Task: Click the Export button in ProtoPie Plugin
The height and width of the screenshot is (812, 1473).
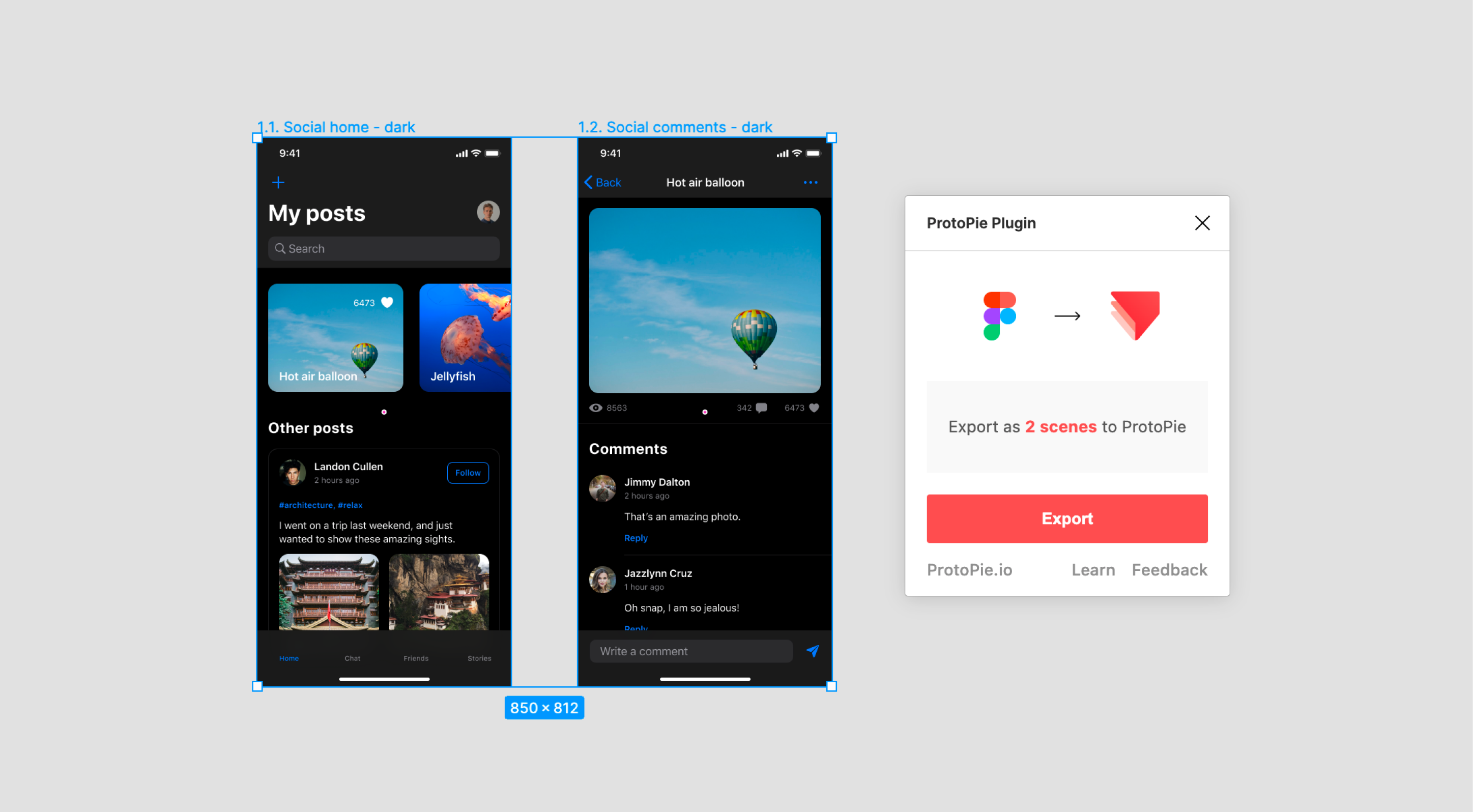Action: pos(1066,518)
